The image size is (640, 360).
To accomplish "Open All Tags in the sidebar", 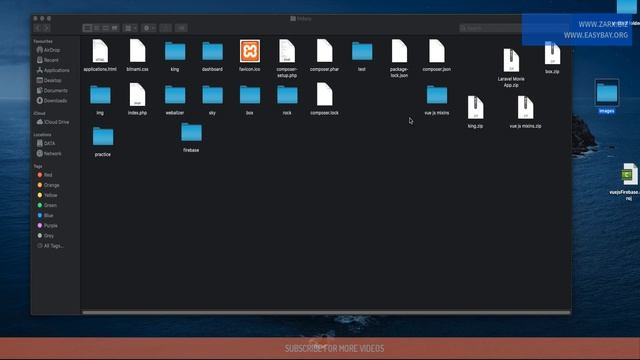I will [x=50, y=246].
